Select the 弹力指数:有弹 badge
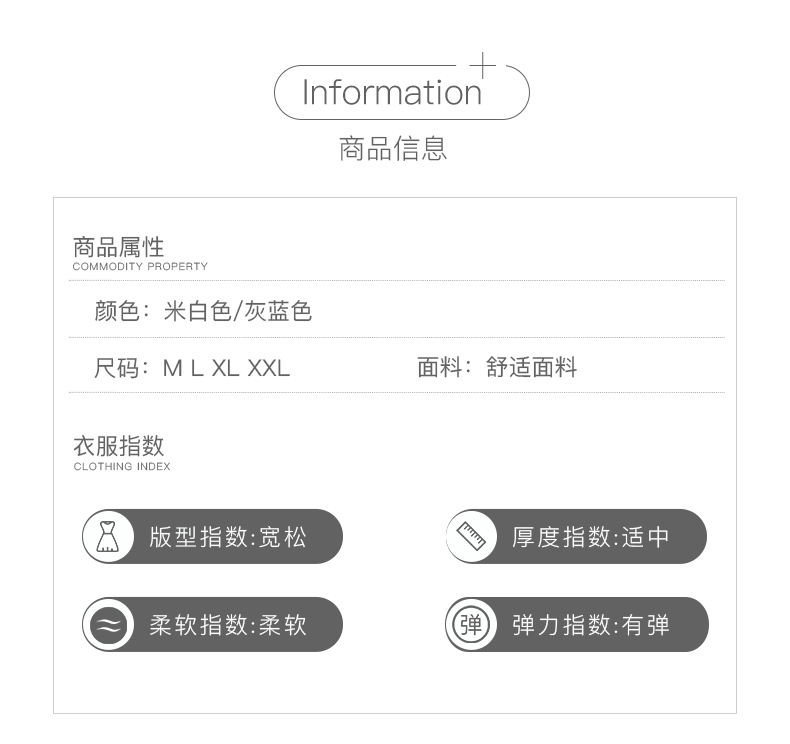The image size is (790, 744). [x=577, y=625]
